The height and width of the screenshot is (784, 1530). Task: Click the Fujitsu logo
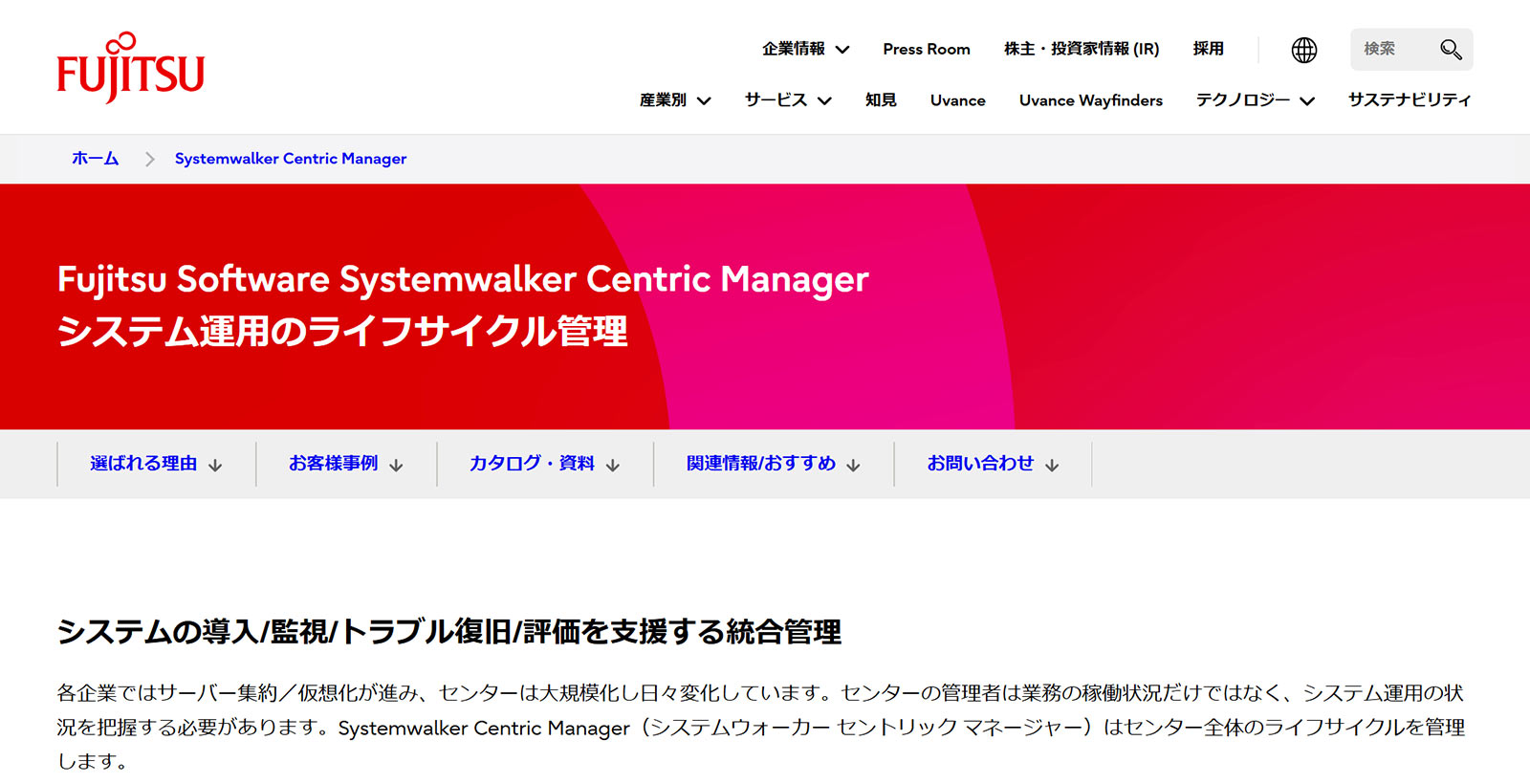pos(131,67)
